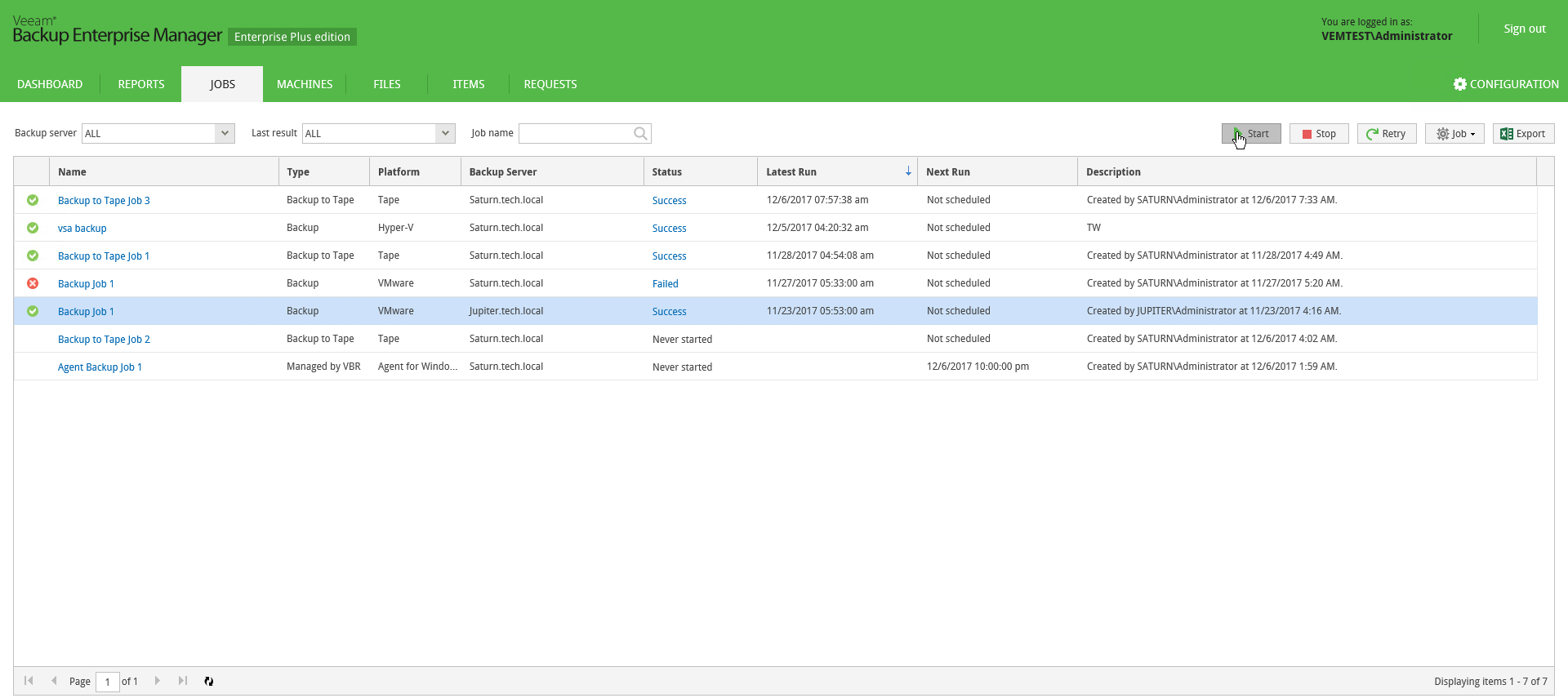
Task: Sort by the Status column header
Action: click(x=701, y=171)
